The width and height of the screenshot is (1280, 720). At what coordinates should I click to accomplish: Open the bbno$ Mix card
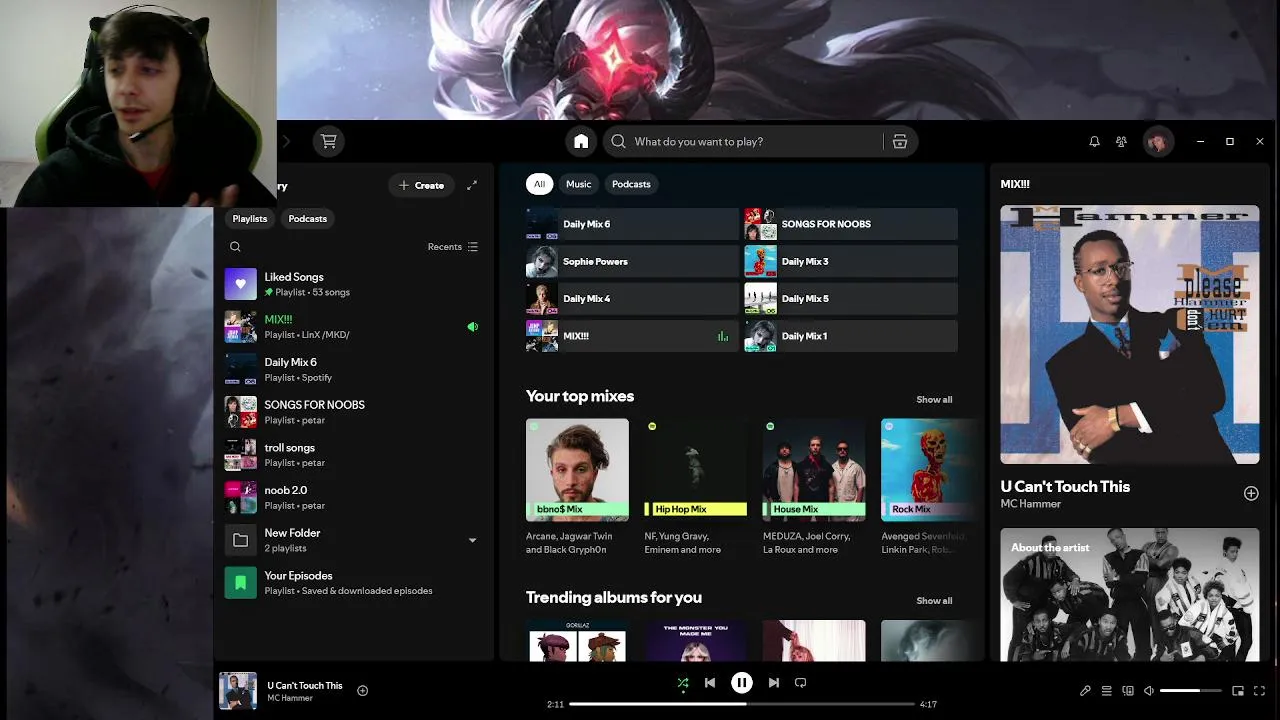[x=577, y=487]
